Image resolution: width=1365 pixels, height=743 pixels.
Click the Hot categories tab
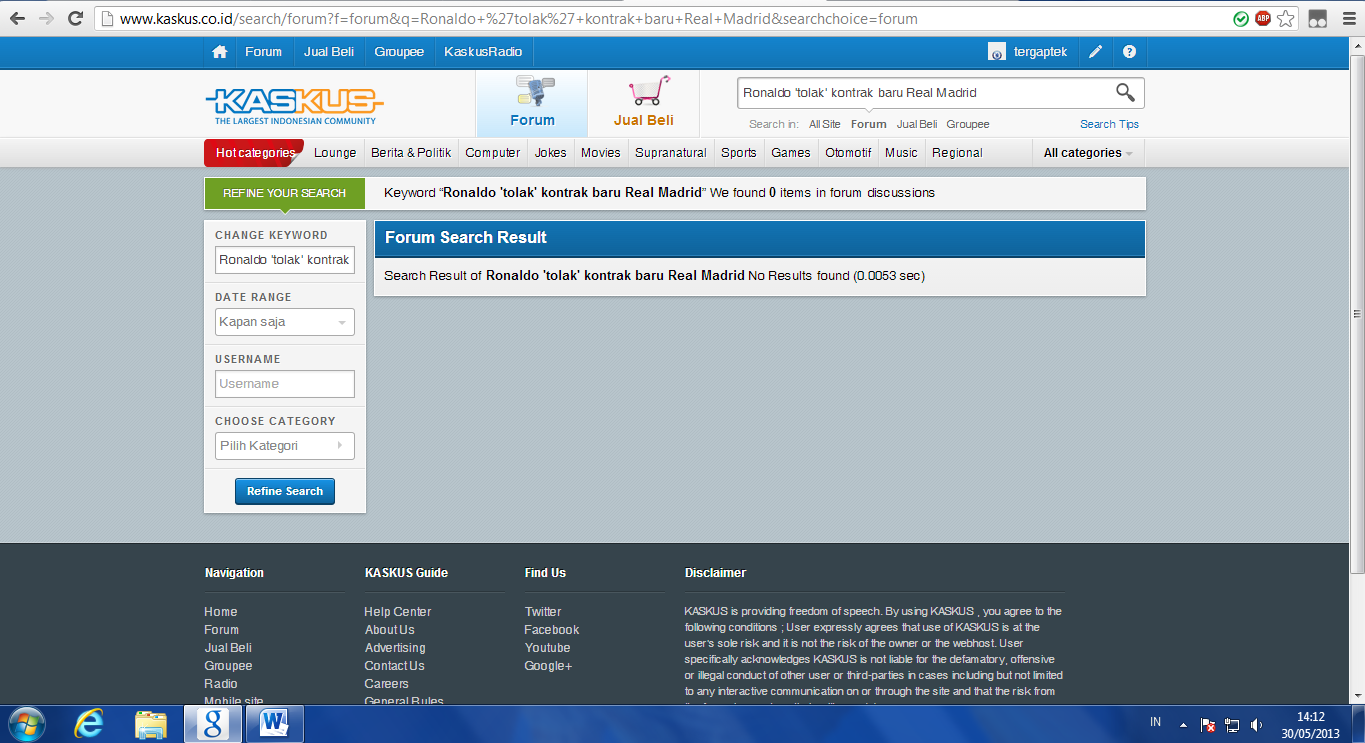coord(254,153)
